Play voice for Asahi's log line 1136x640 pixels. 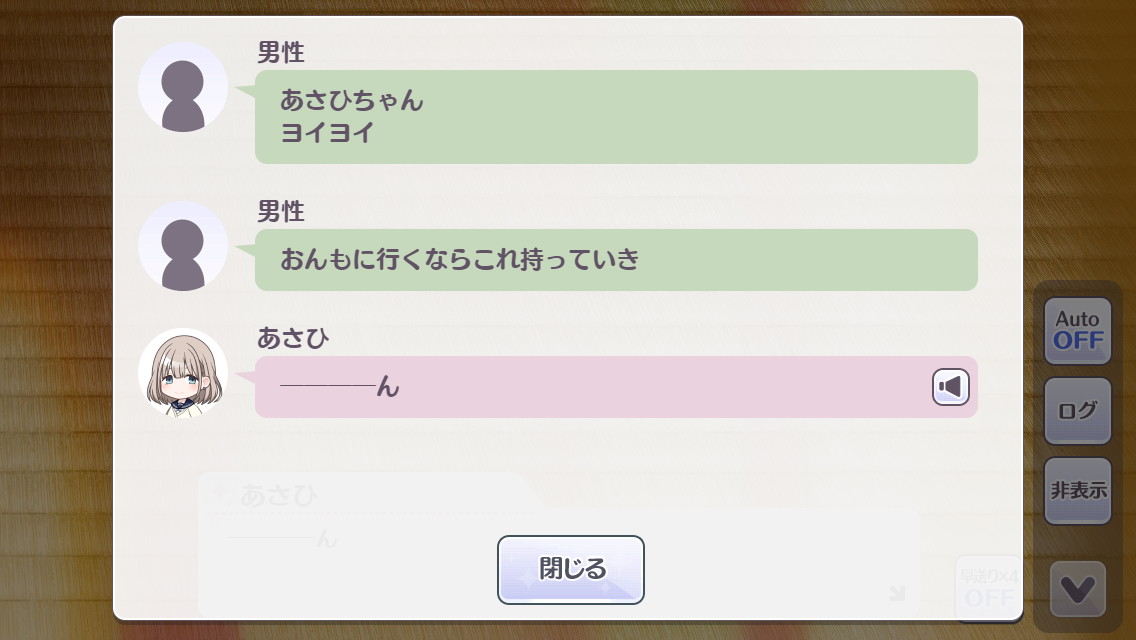951,387
